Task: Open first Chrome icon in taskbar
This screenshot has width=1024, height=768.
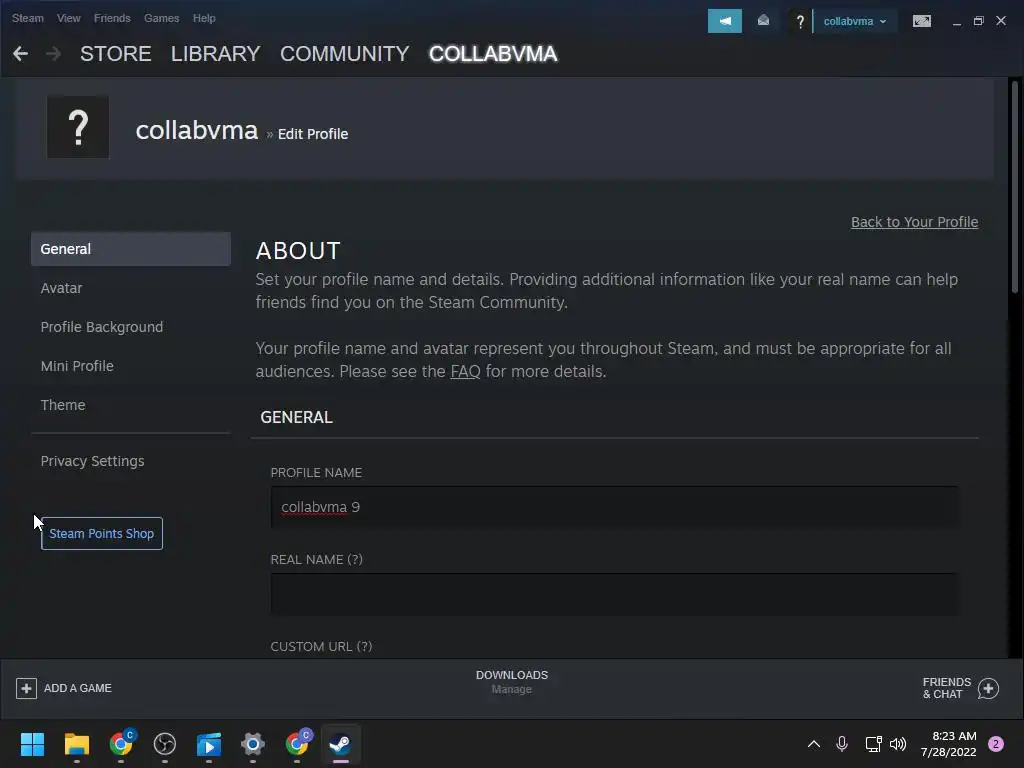Action: click(121, 743)
